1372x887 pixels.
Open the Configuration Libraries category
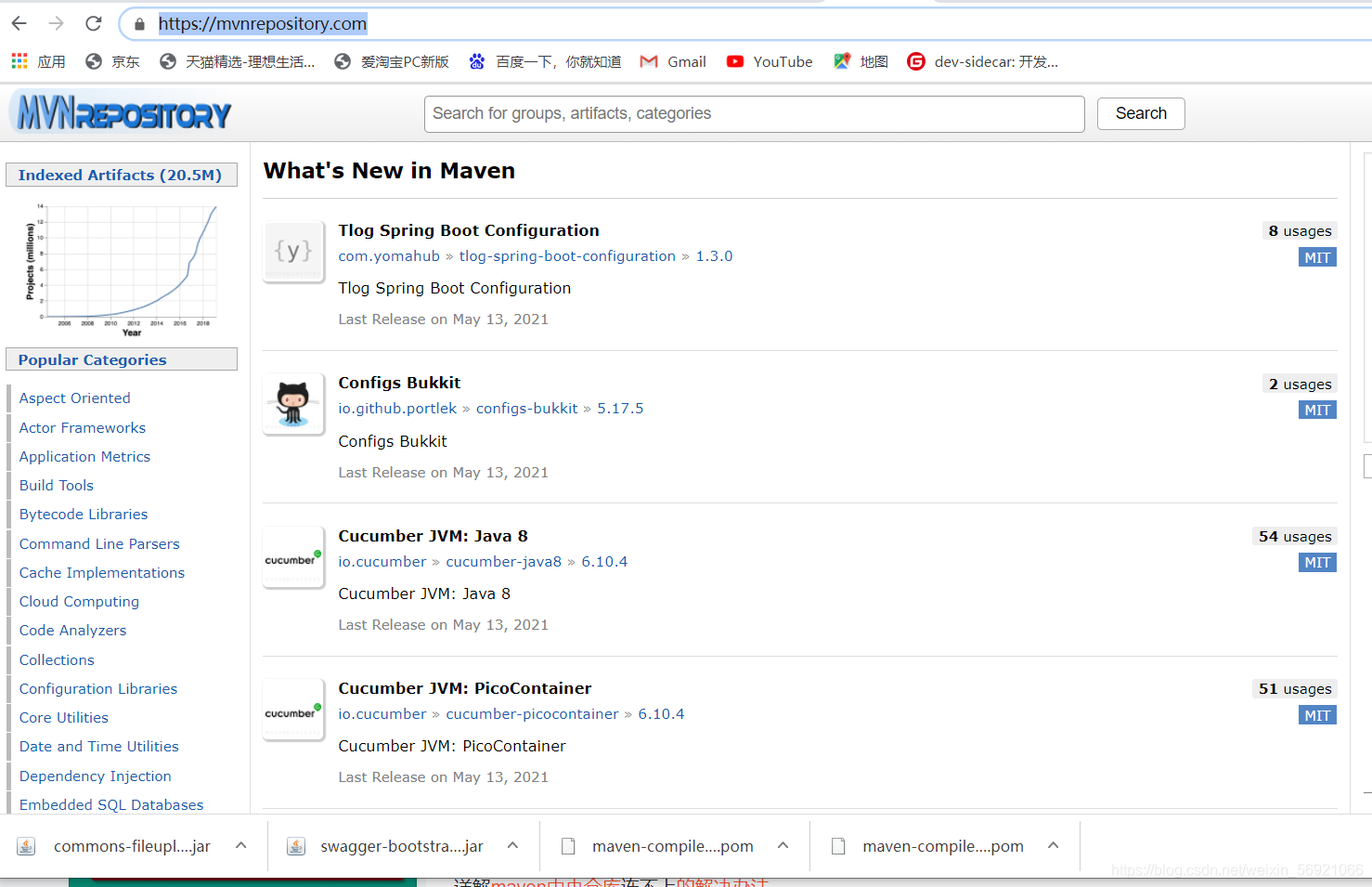coord(98,688)
